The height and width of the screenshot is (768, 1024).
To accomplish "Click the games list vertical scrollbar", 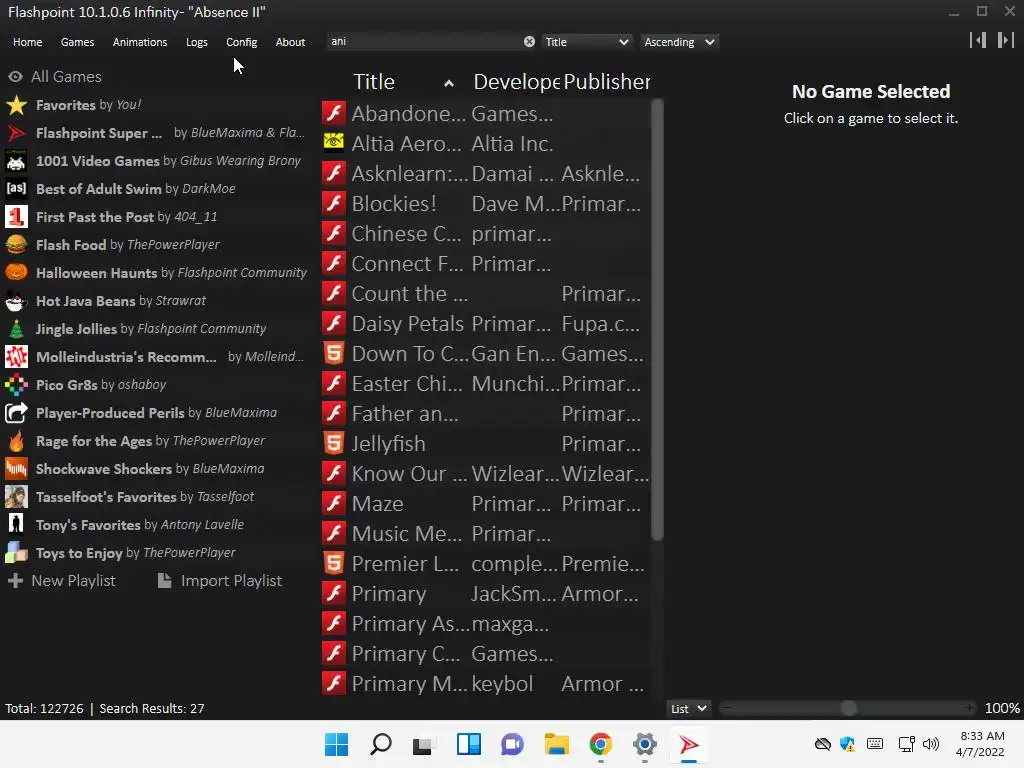I will (657, 320).
